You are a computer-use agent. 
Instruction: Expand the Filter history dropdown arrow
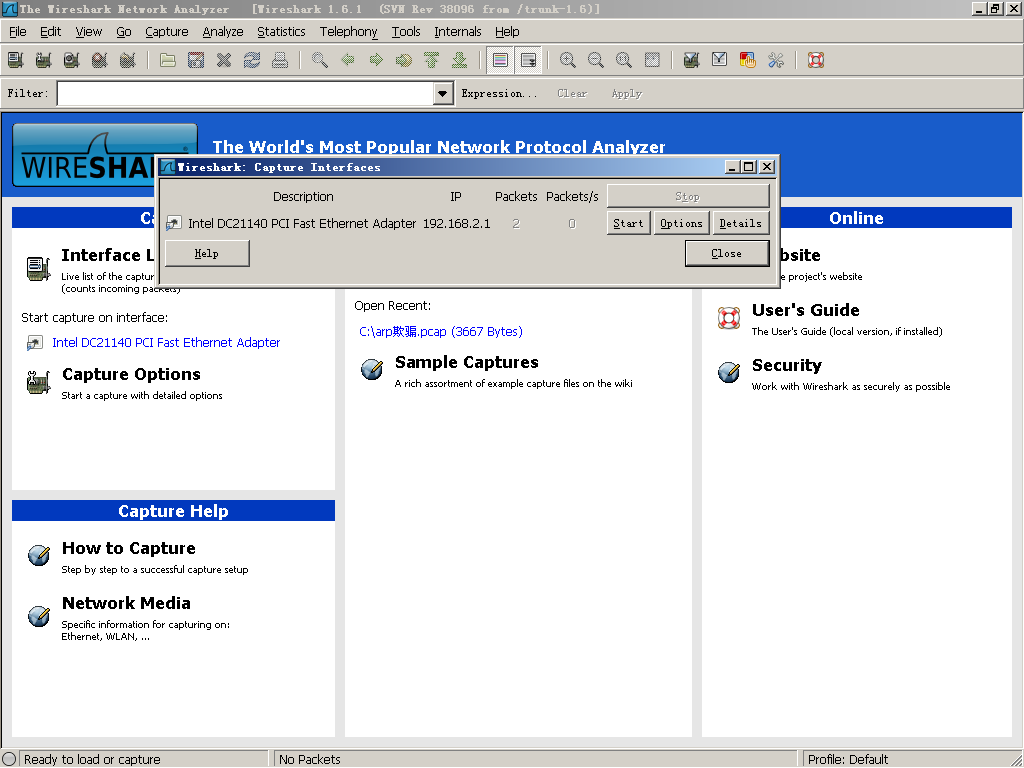(444, 94)
